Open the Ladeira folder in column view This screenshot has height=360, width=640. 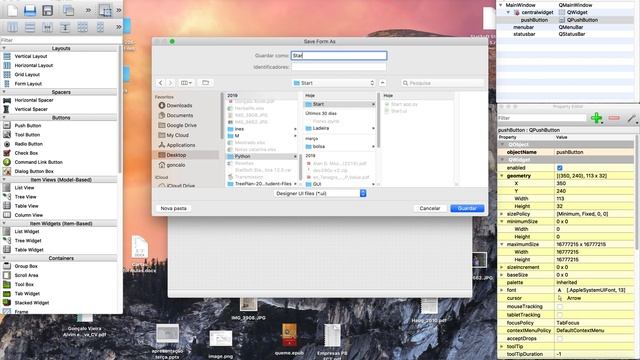click(340, 128)
